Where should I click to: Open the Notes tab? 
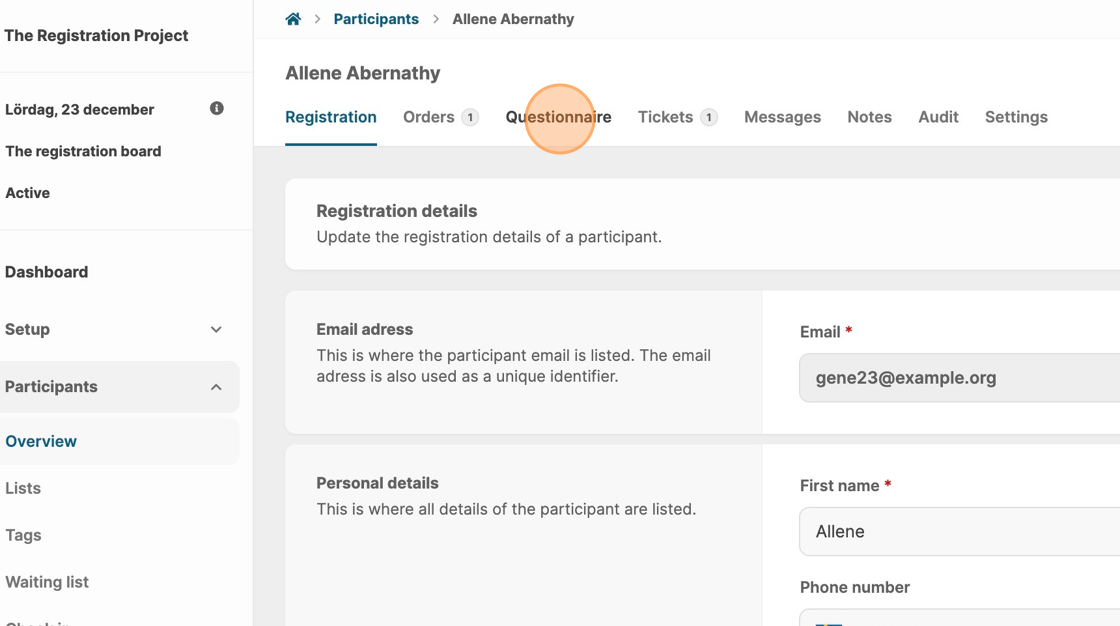[x=869, y=117]
